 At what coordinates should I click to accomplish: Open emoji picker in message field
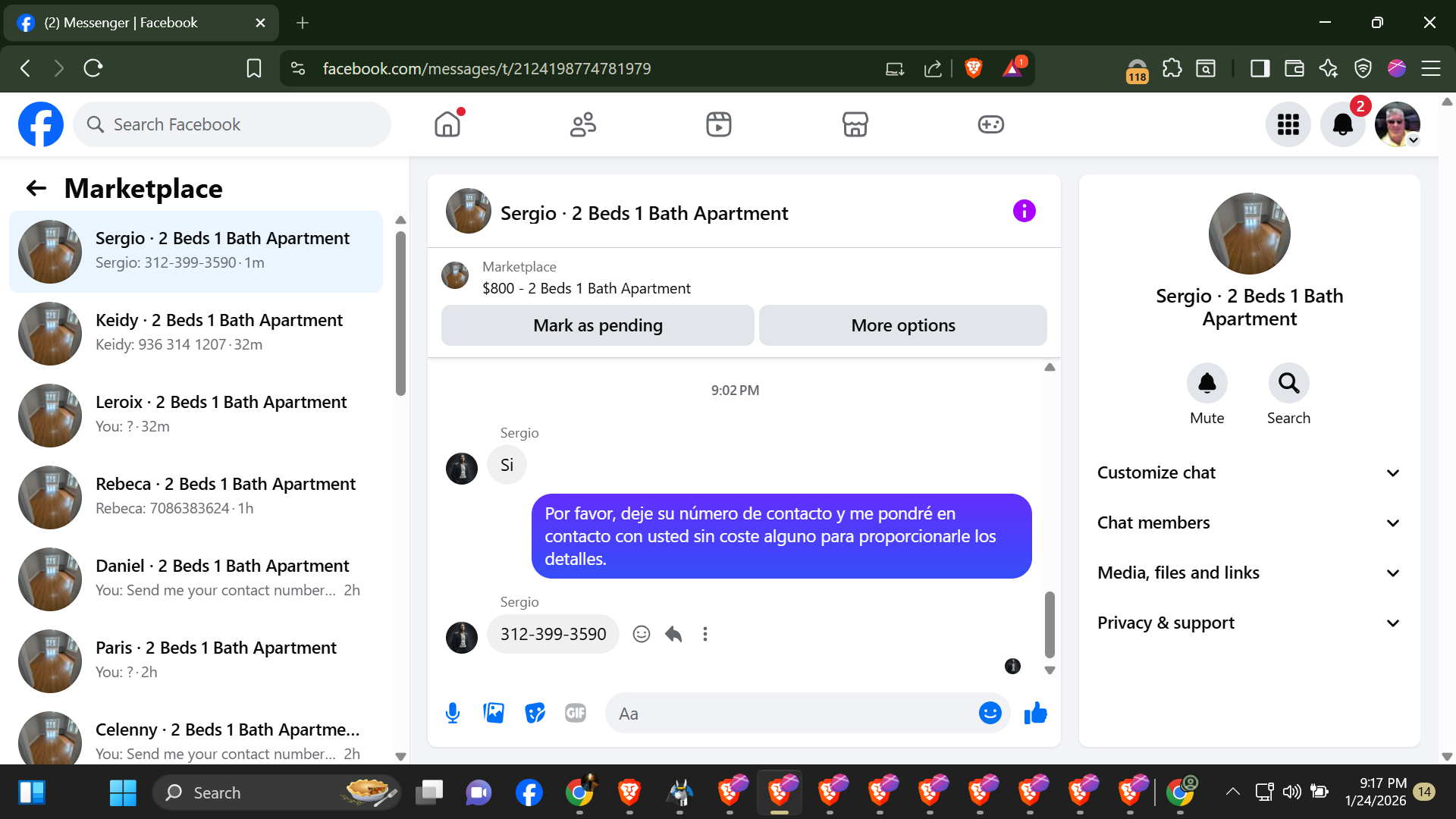(990, 713)
